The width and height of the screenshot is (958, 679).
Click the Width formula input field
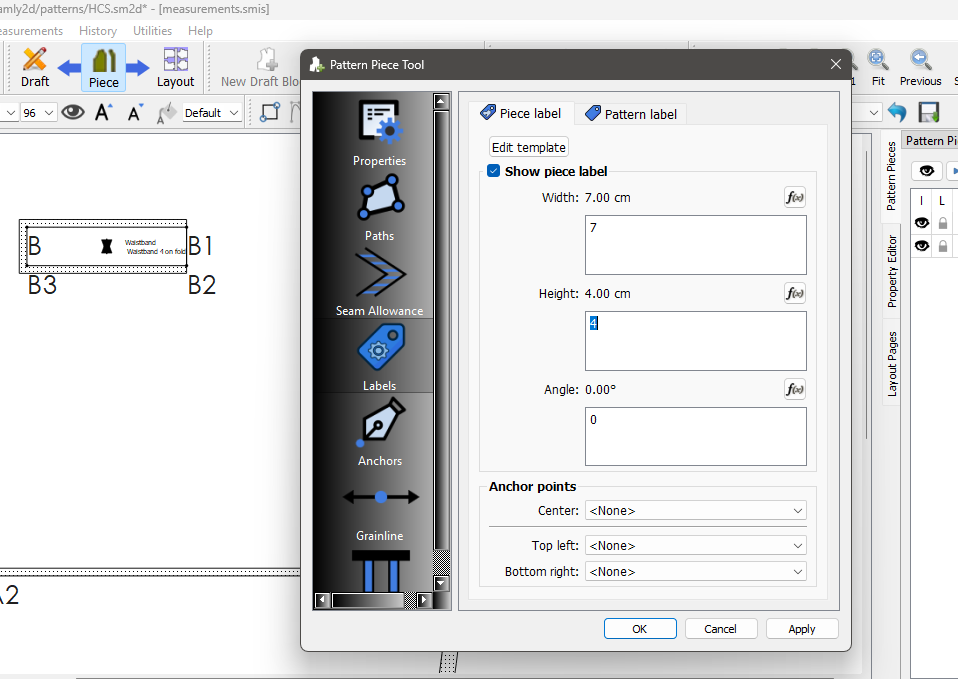[695, 244]
